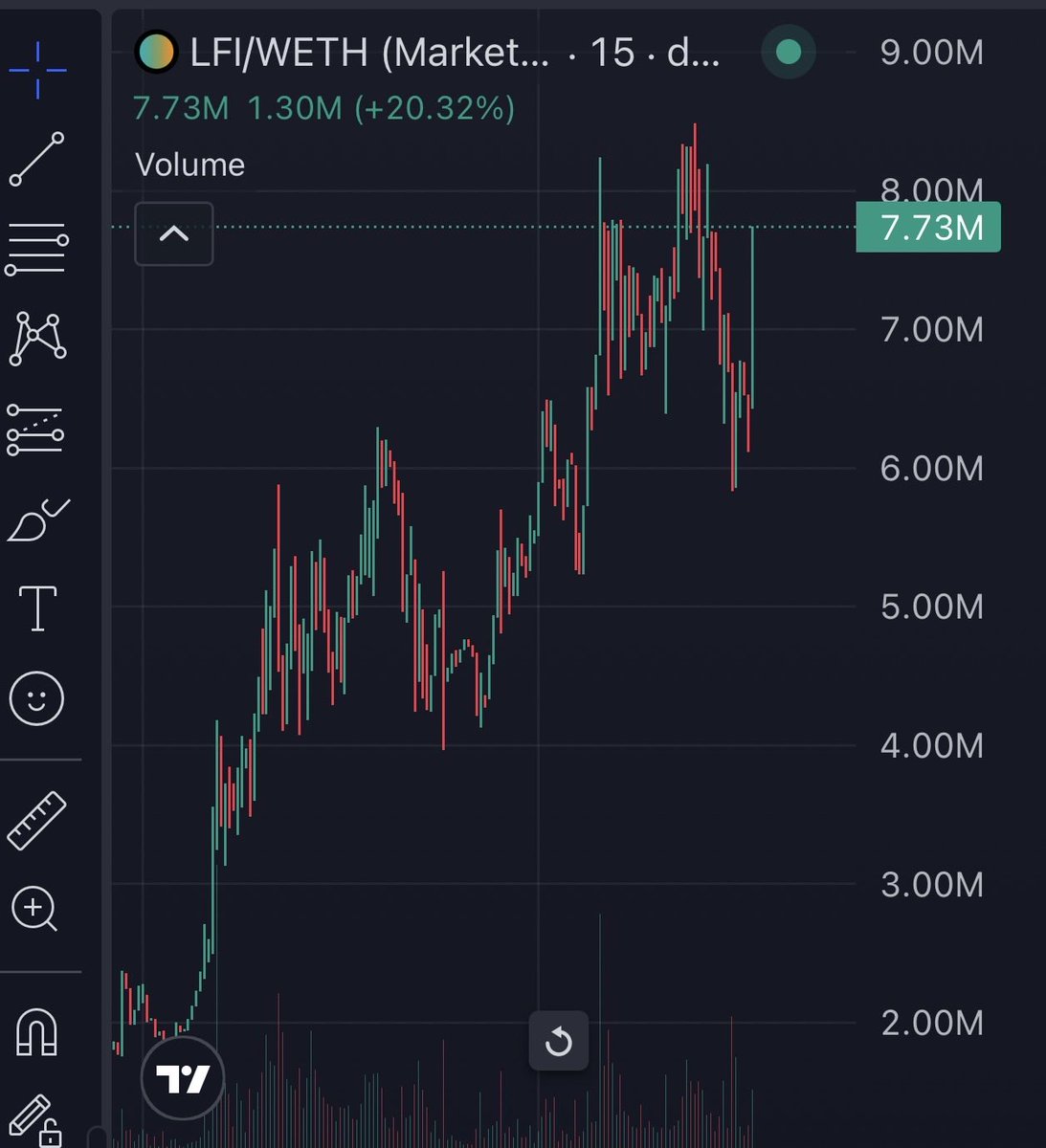Click the zoom in magnifier tool
This screenshot has width=1046, height=1148.
click(x=34, y=909)
